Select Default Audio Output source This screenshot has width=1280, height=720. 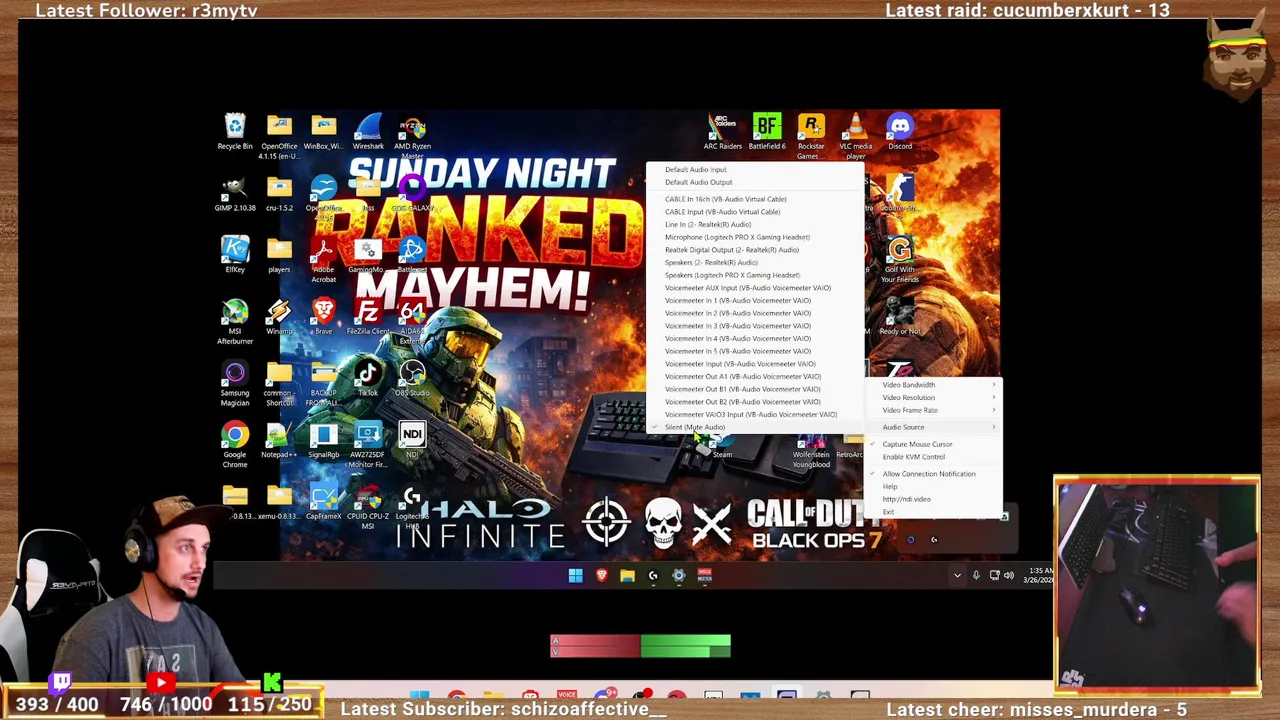(755, 182)
